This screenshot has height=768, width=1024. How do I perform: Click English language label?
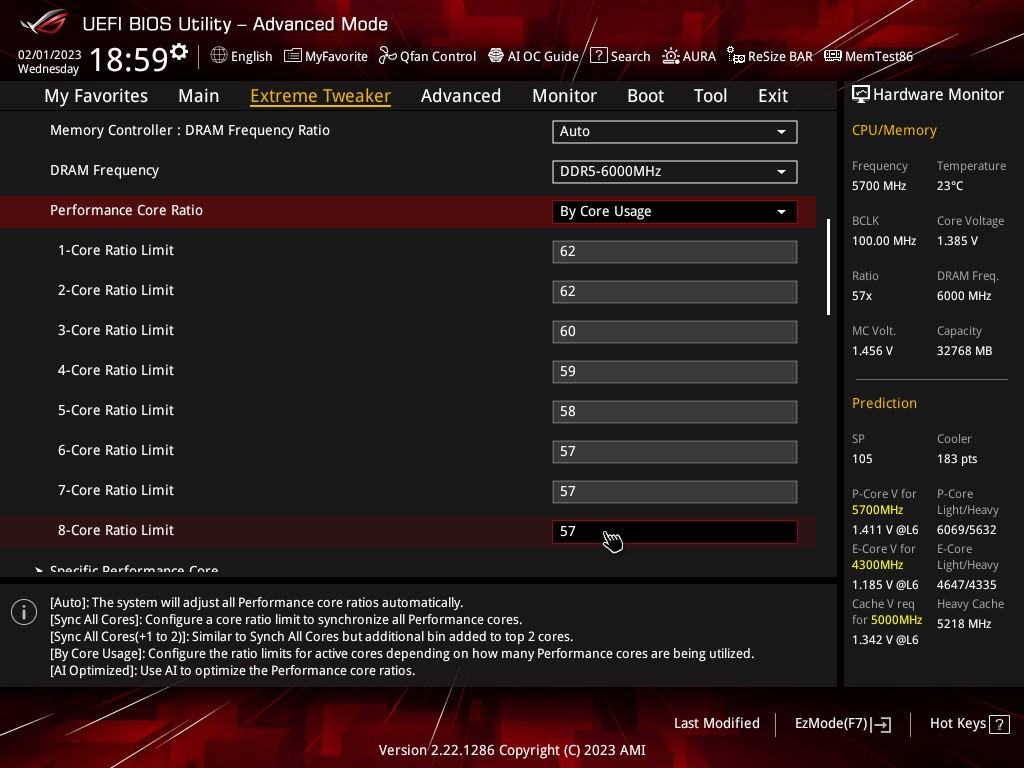251,56
